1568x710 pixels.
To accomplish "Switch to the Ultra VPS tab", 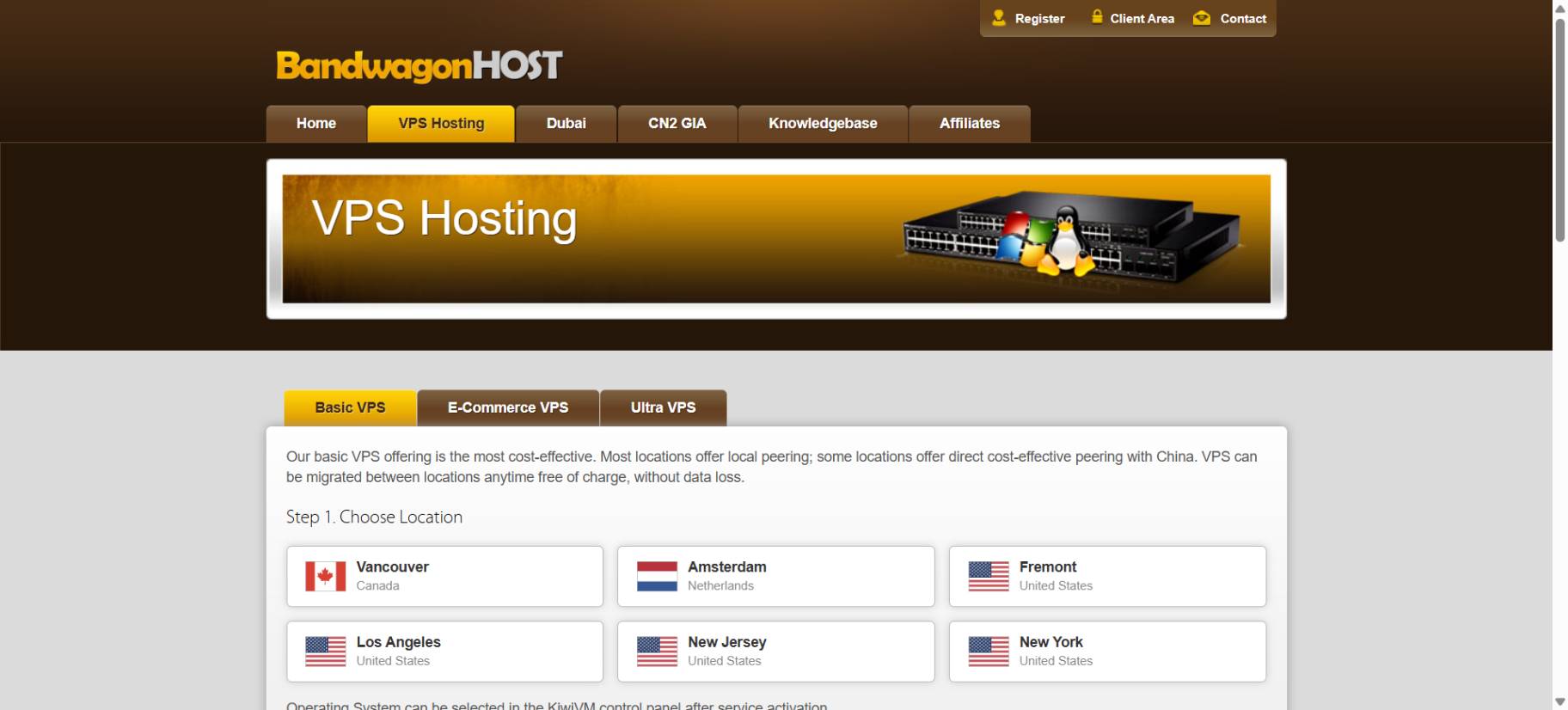I will 663,407.
